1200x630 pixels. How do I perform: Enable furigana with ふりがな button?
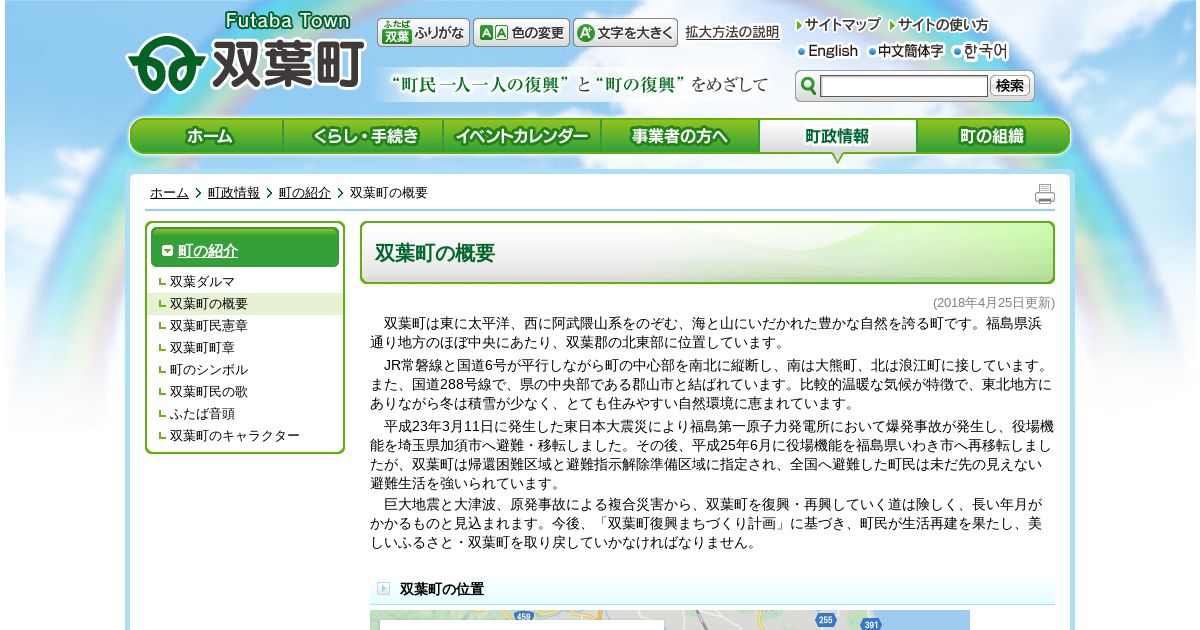point(423,33)
